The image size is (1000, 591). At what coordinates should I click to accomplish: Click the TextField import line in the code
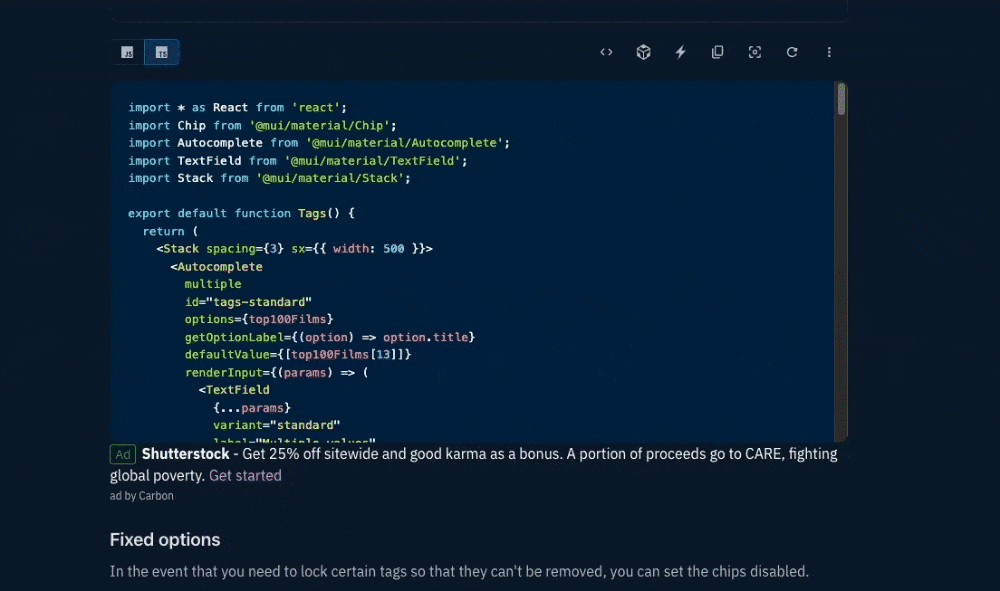pyautogui.click(x=298, y=161)
